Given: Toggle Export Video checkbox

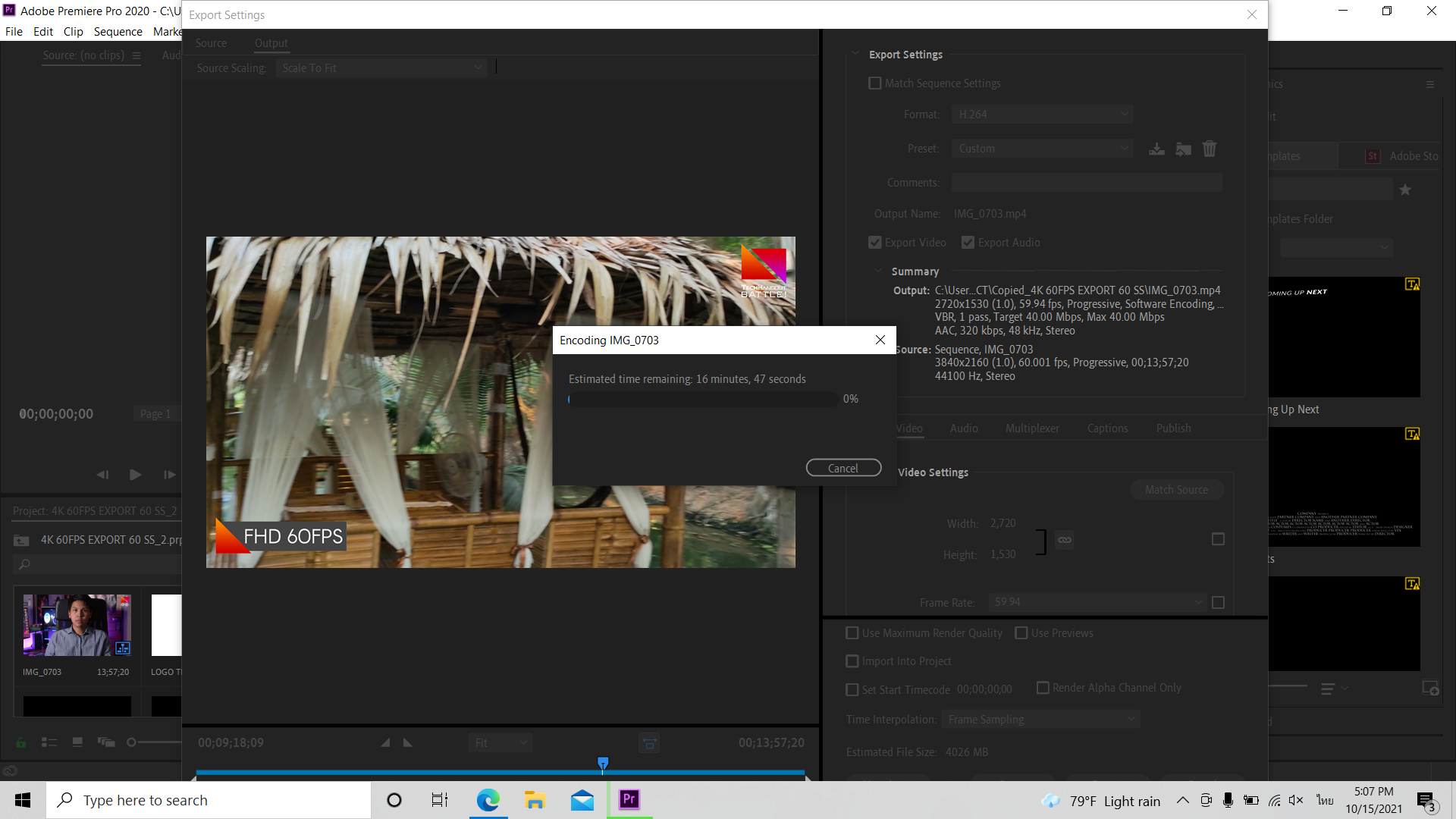Looking at the screenshot, I should click(874, 243).
